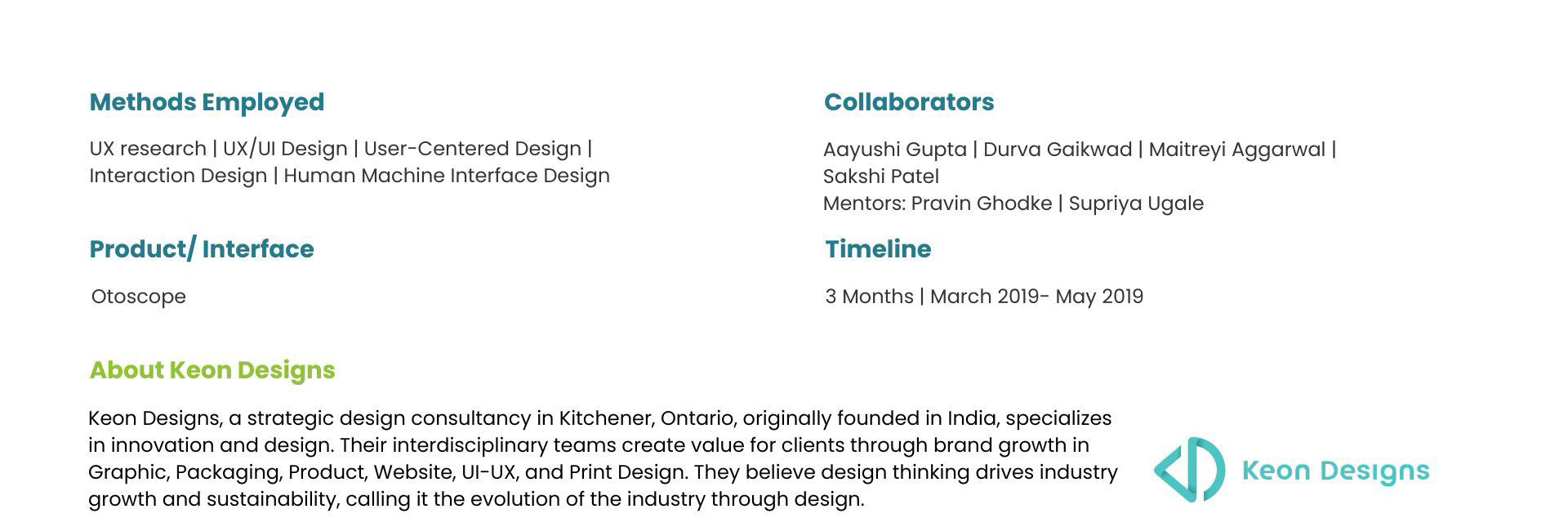Image resolution: width=1568 pixels, height=527 pixels.
Task: Click the Methods Employed heading
Action: pos(207,102)
